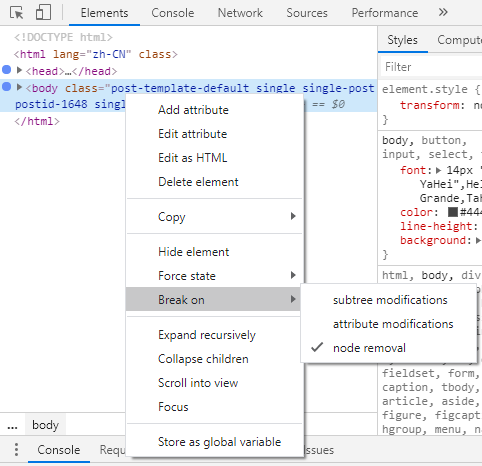Toggle the device toolbar icon
The width and height of the screenshot is (482, 466).
[43, 12]
